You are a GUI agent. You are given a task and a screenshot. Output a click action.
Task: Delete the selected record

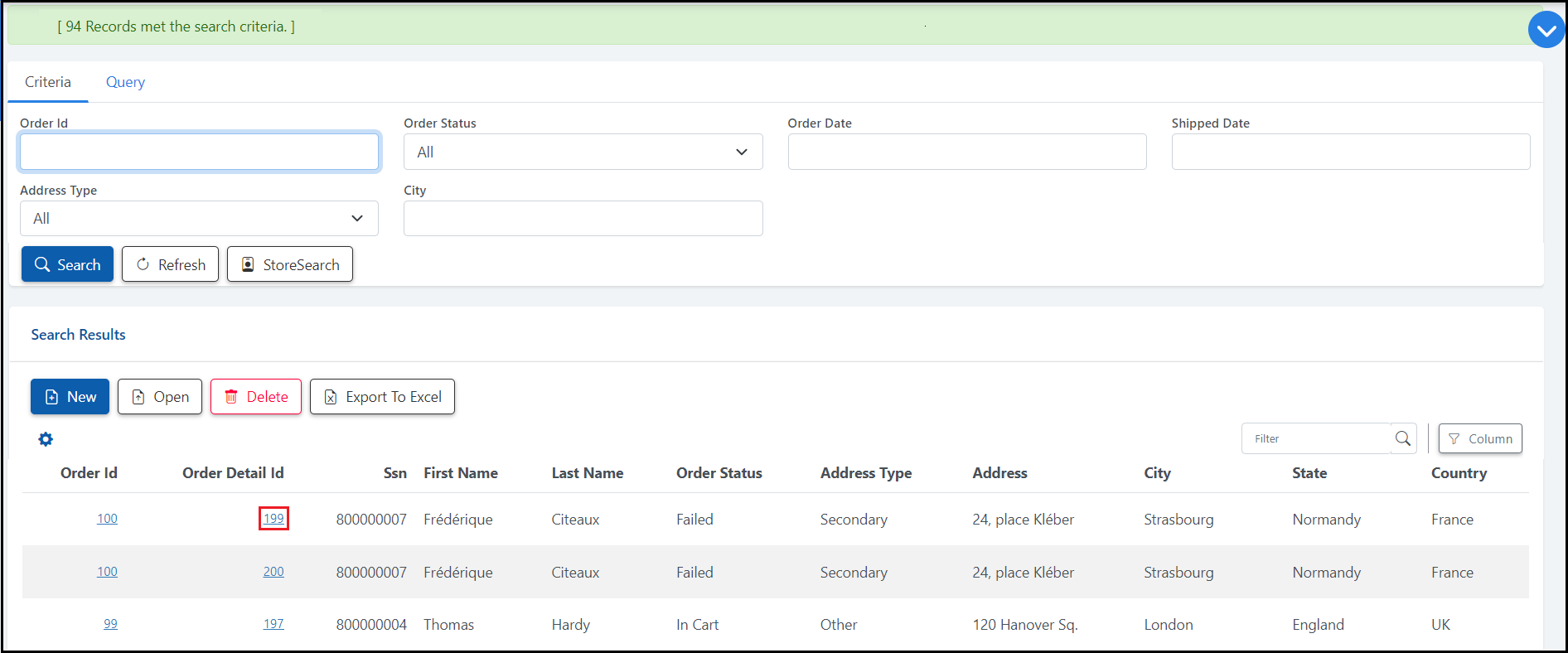255,397
